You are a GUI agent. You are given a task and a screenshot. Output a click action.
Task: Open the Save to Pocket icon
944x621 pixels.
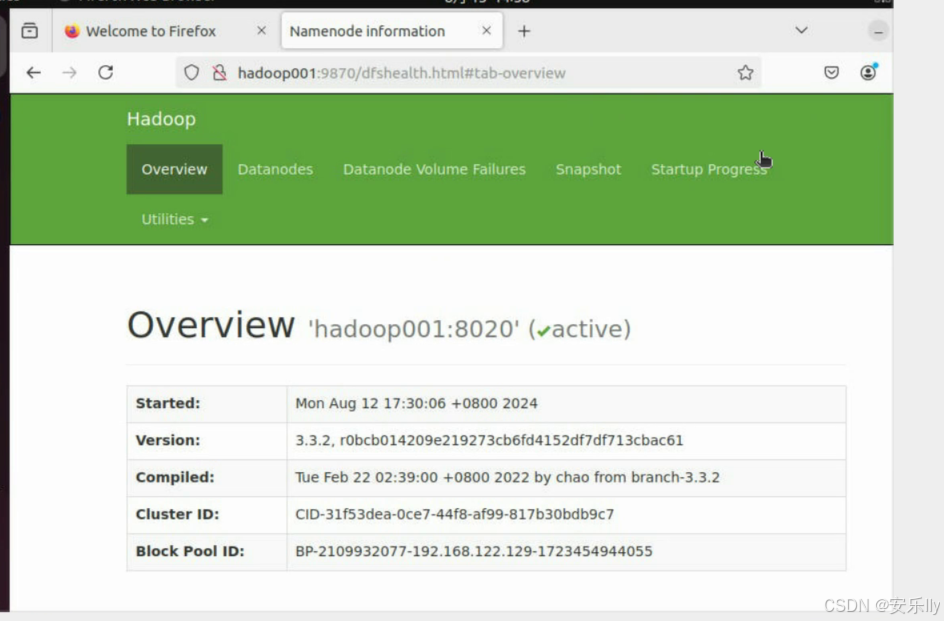click(x=831, y=73)
